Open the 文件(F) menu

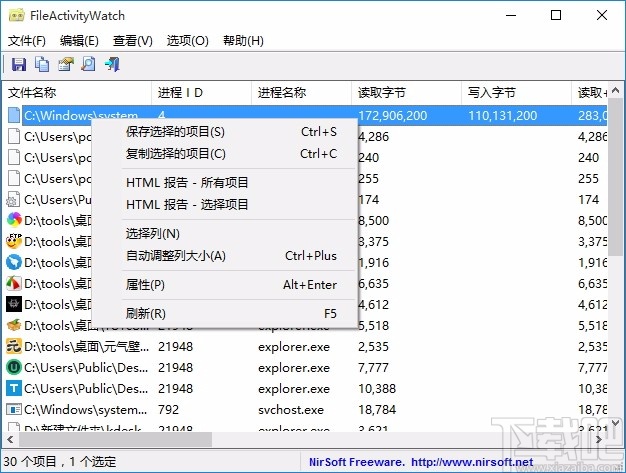tap(27, 40)
